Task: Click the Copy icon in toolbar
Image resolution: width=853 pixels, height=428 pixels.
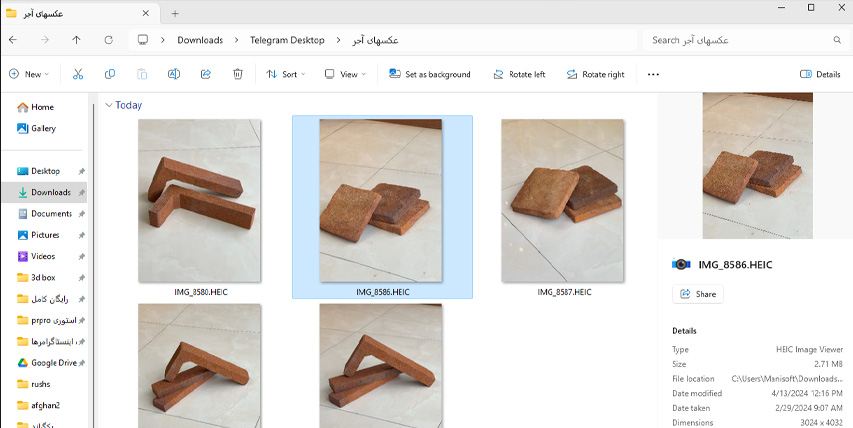Action: 110,74
